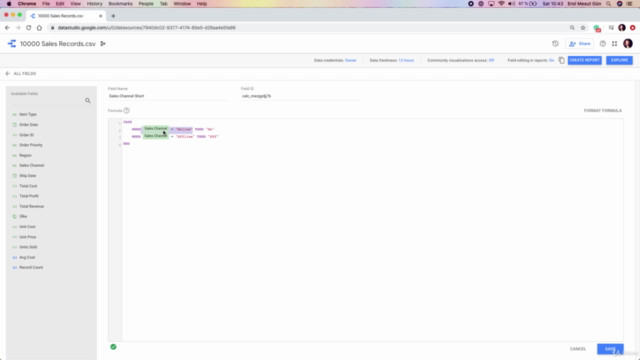Click the search icon in Available Fields

tap(88, 100)
